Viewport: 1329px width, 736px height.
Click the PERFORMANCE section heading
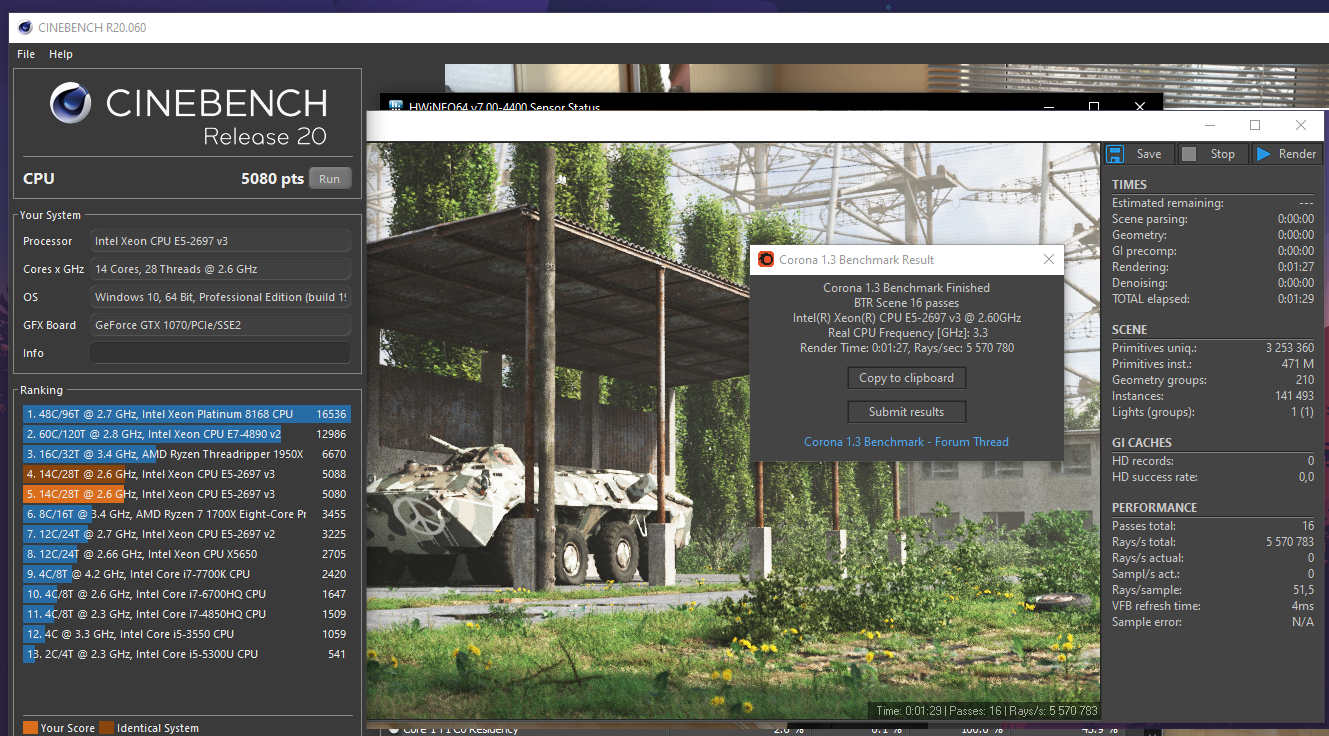point(1154,508)
